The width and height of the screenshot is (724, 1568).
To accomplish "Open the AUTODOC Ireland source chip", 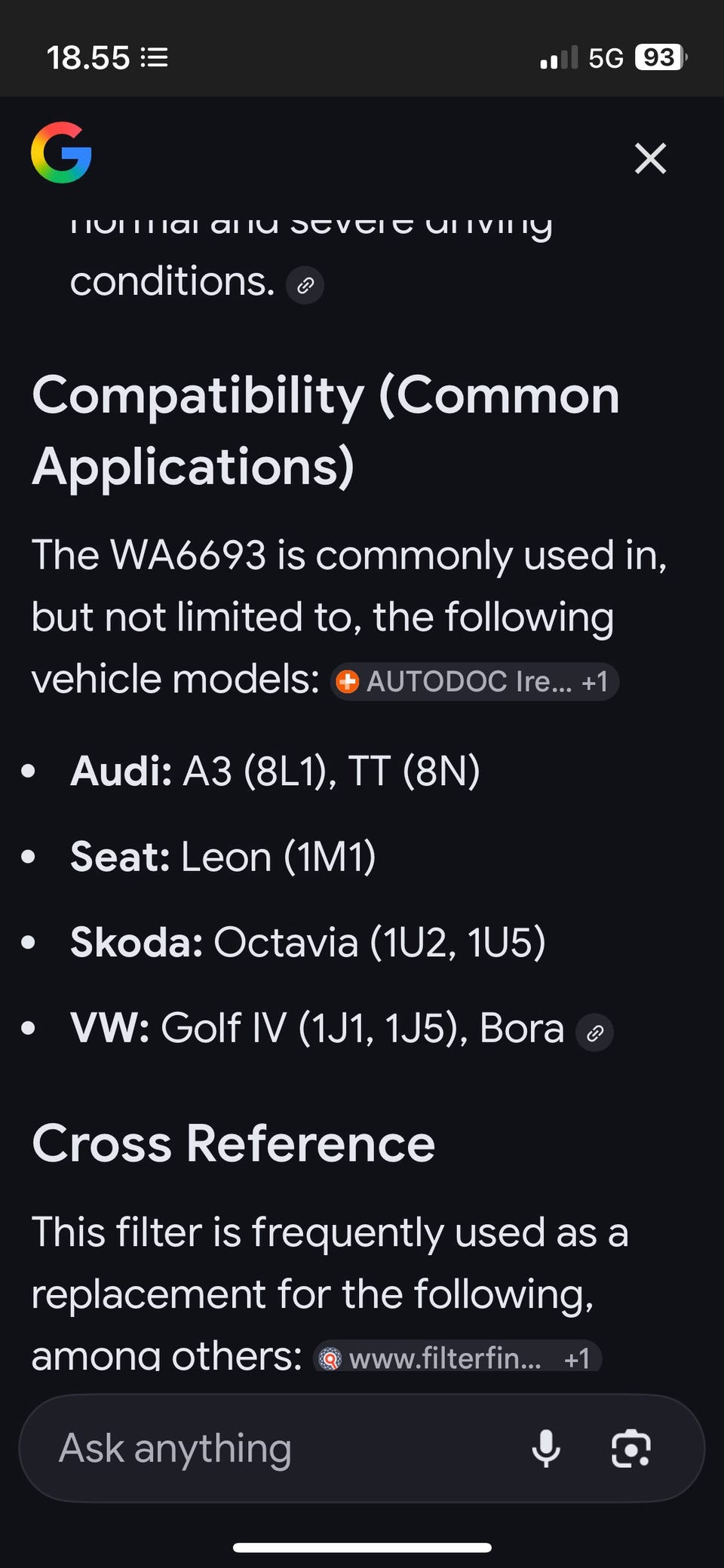I will pyautogui.click(x=475, y=682).
